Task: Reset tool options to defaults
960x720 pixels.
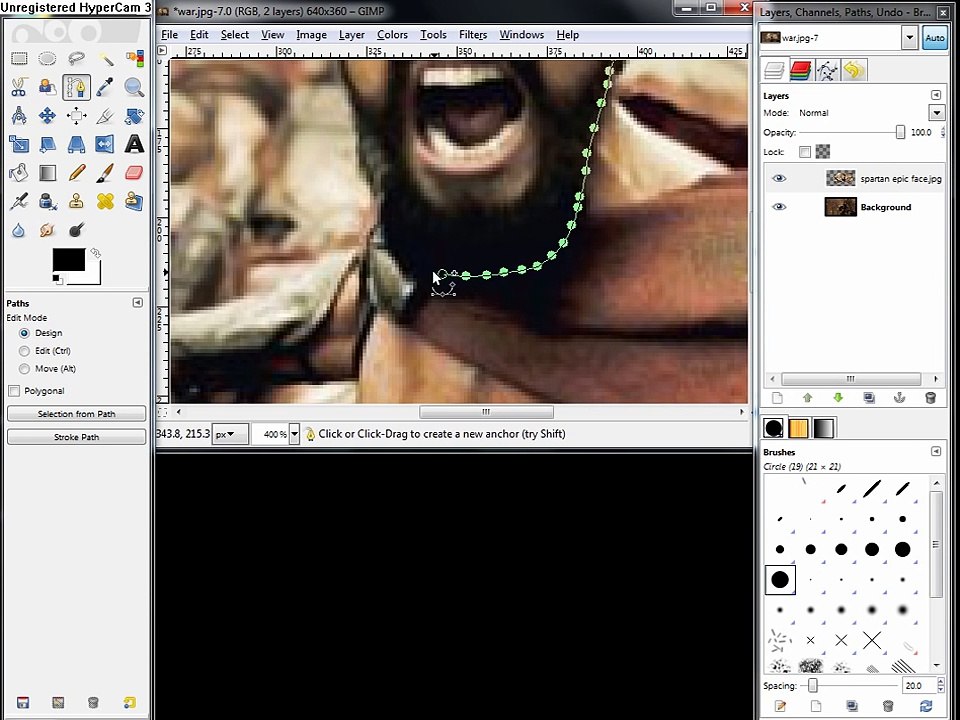Action: point(129,702)
